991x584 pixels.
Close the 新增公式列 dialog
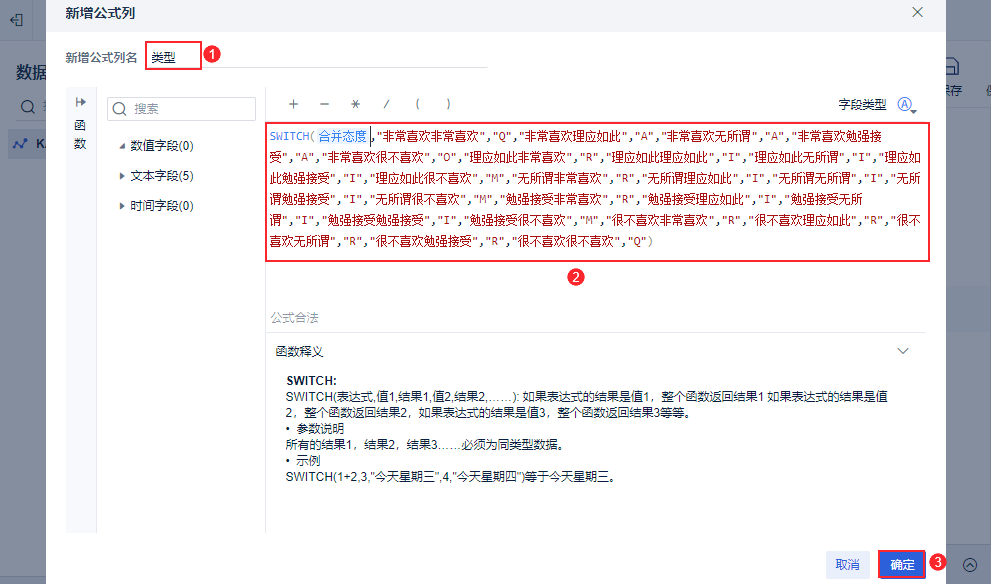coord(917,12)
